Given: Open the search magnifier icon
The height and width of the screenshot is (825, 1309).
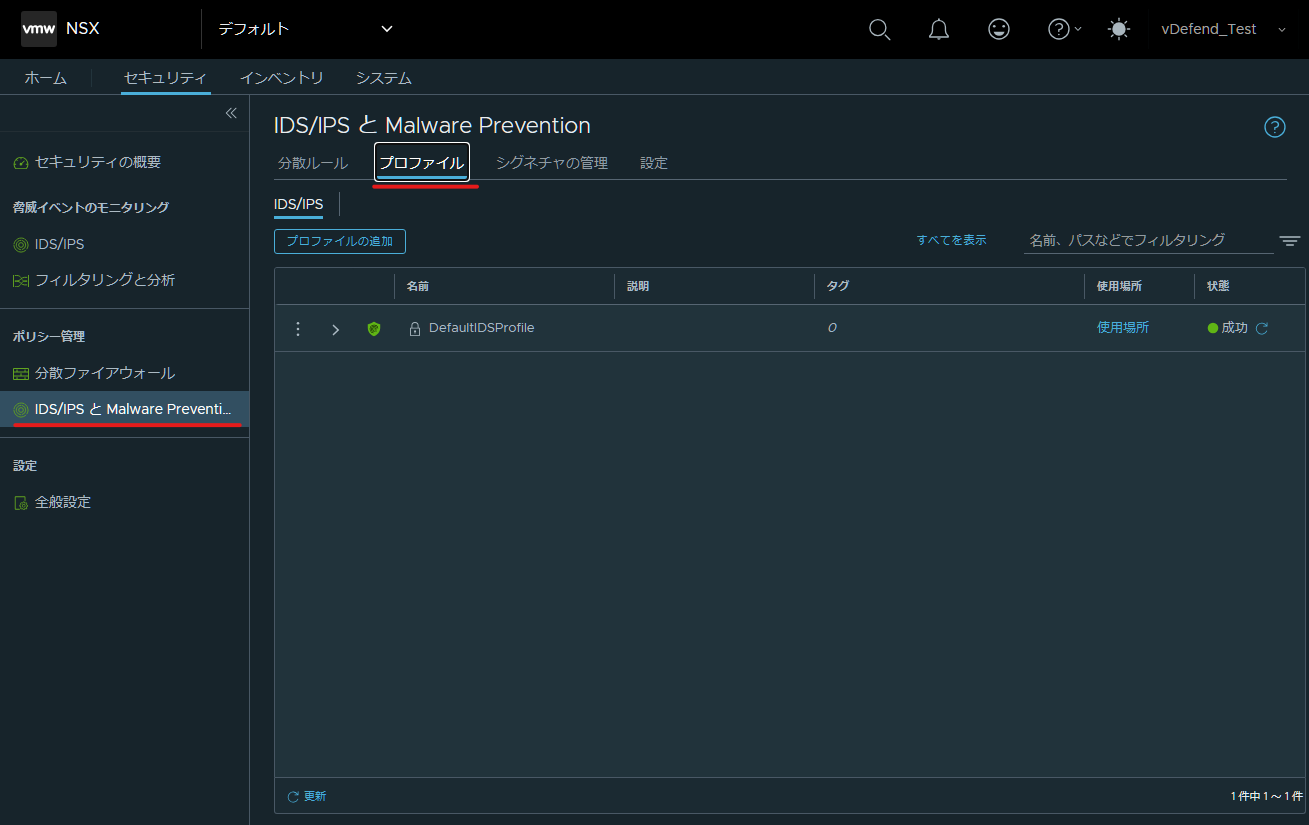Looking at the screenshot, I should (x=879, y=29).
